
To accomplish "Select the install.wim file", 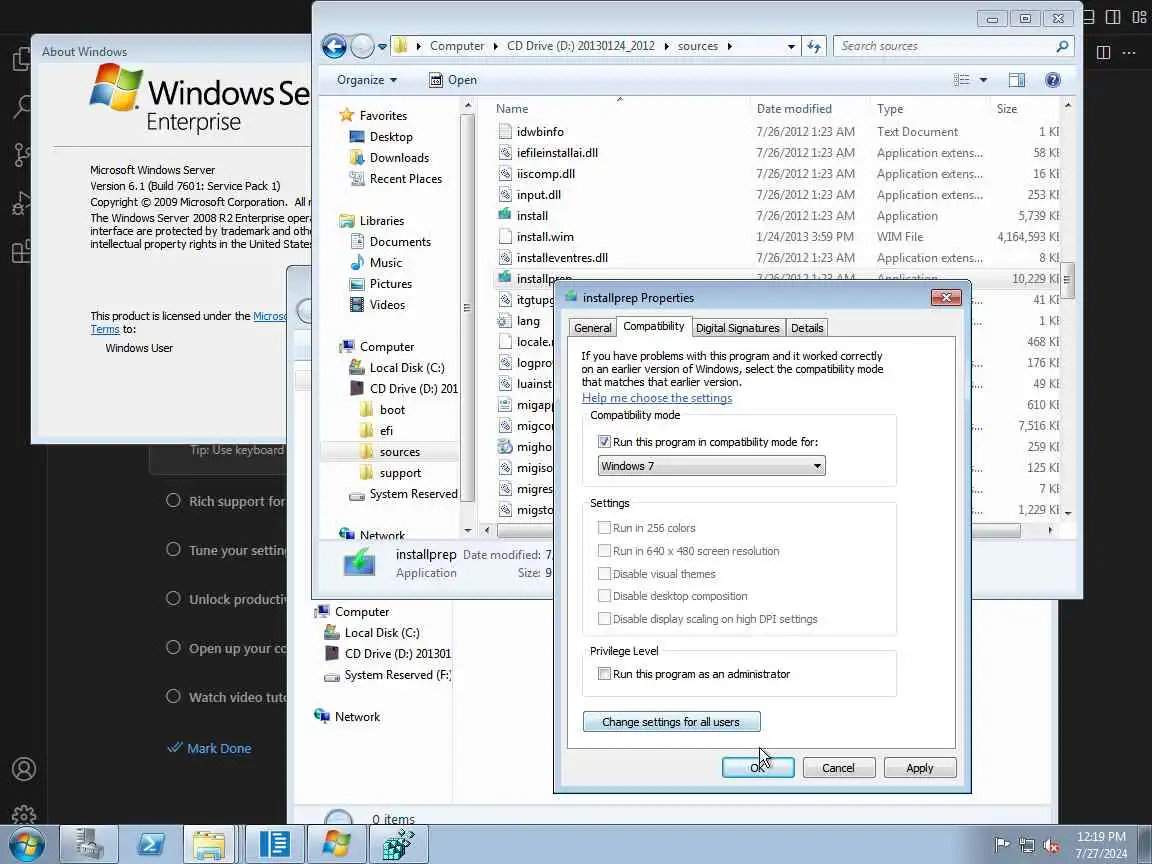I will [x=545, y=237].
